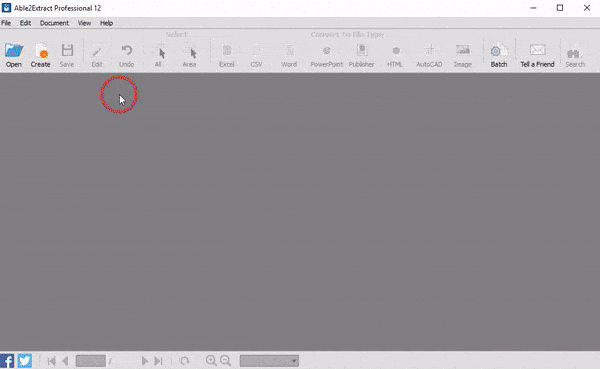
Task: Maximize the Able2Extract window
Action: tap(560, 8)
